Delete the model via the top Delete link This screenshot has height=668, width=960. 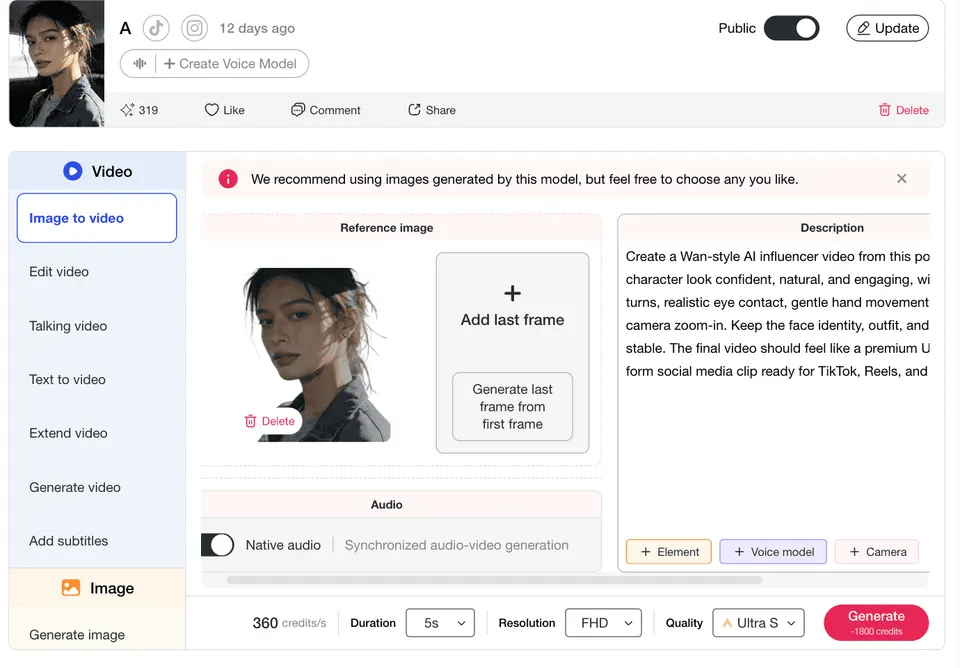(904, 110)
